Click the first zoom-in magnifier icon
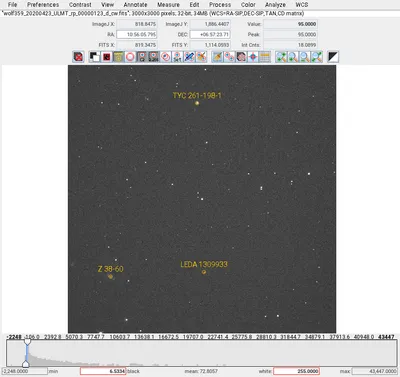This screenshot has height=377, width=400. click(x=281, y=57)
